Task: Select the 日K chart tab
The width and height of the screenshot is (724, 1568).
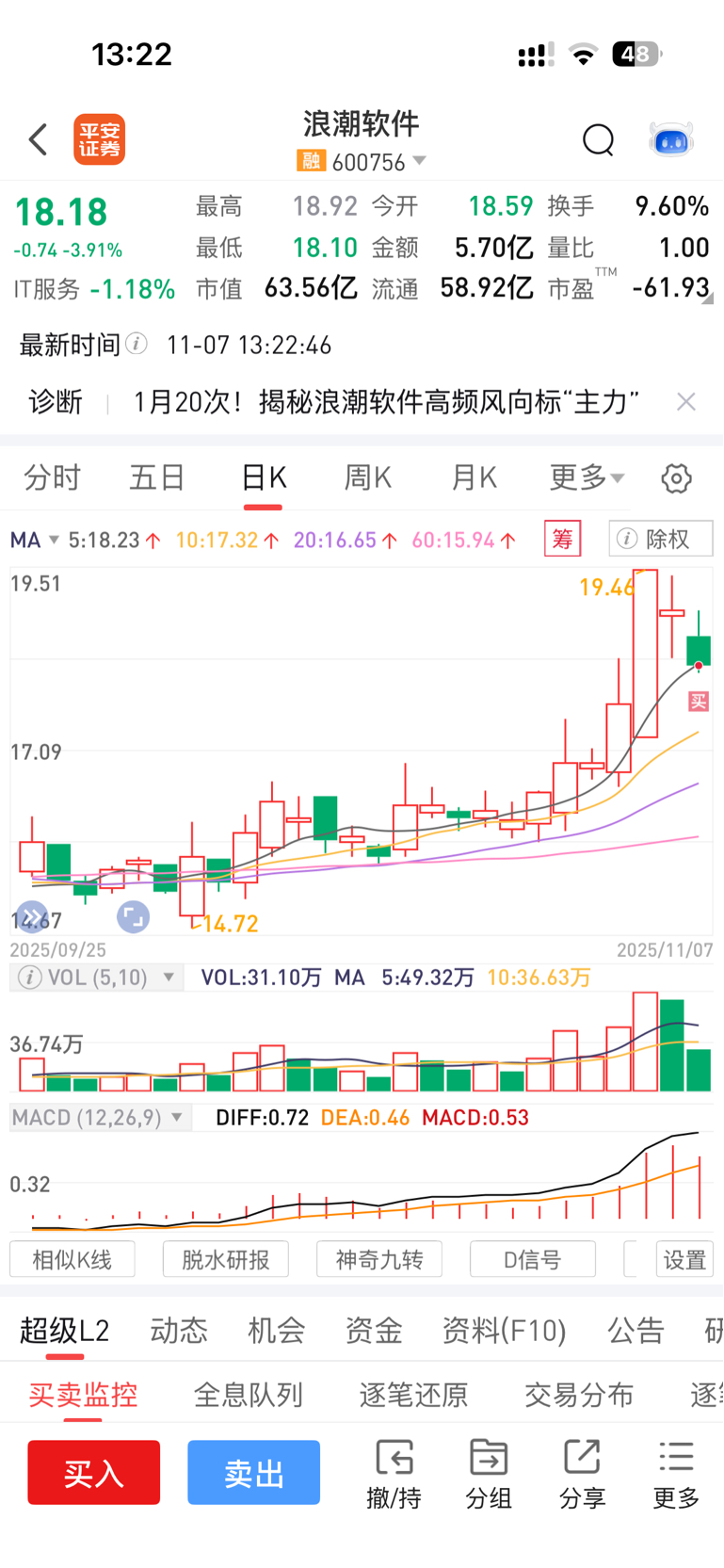Action: pyautogui.click(x=264, y=477)
